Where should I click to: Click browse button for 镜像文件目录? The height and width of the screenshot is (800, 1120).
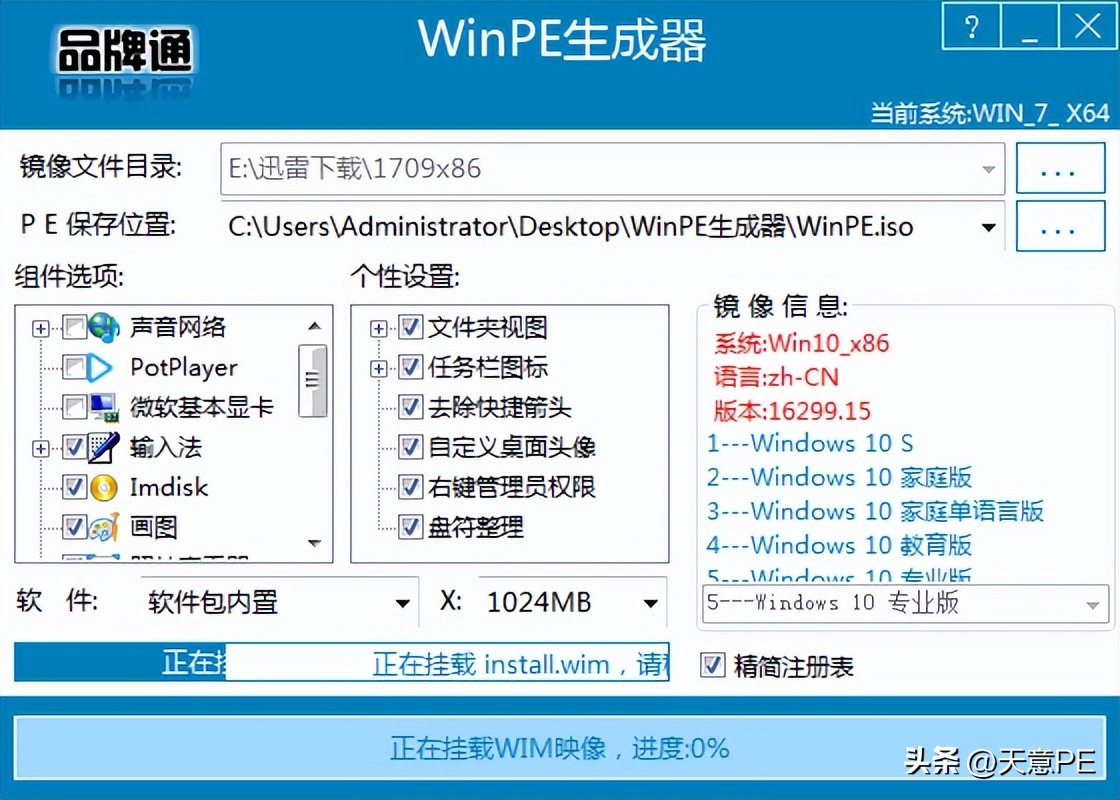click(1059, 167)
